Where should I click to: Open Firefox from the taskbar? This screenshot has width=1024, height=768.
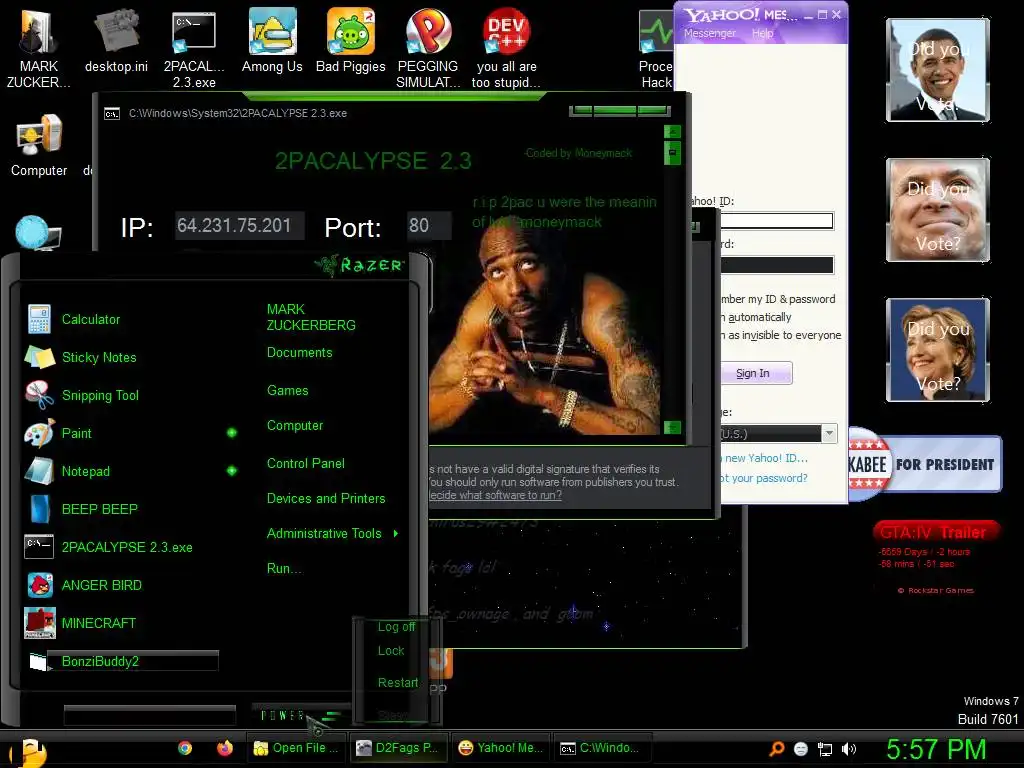pos(225,748)
